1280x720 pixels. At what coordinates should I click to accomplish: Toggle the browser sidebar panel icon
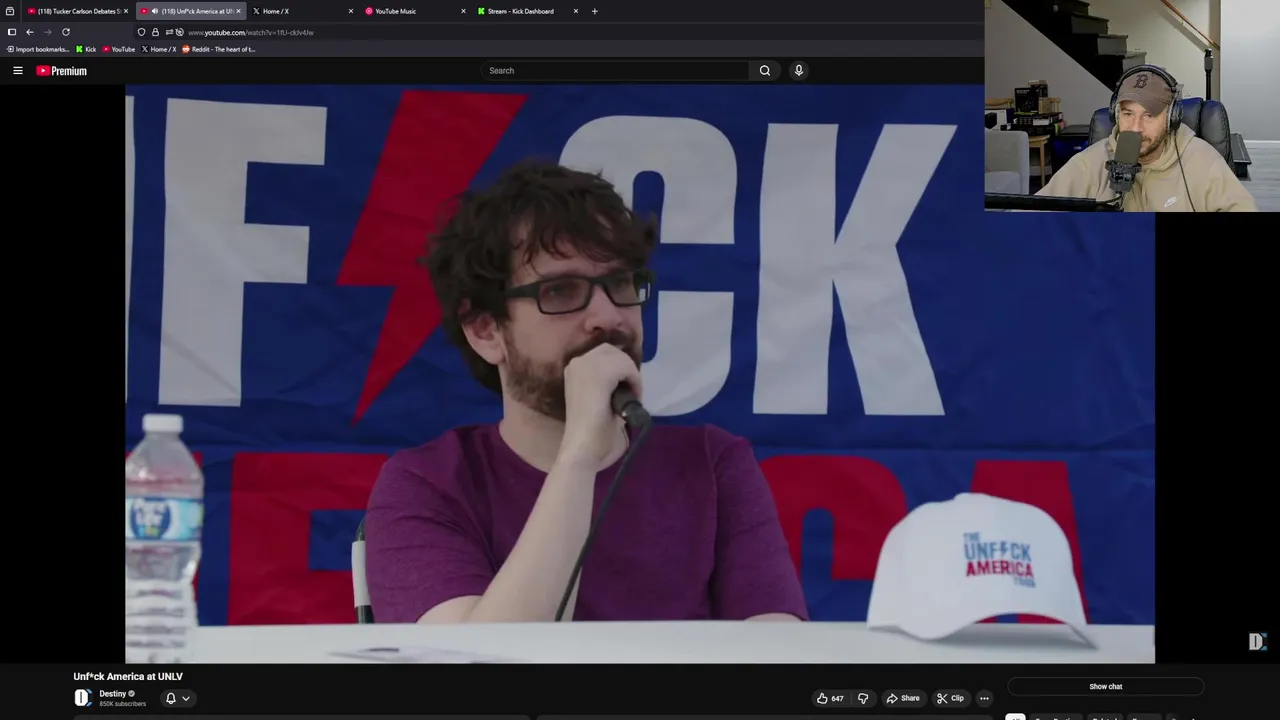[11, 32]
